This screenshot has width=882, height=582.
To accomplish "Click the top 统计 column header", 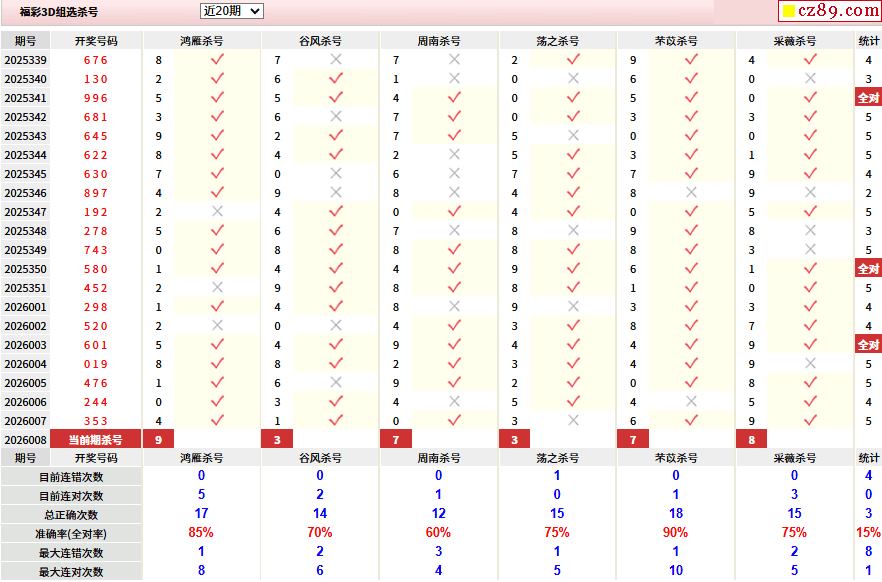I will click(x=868, y=41).
